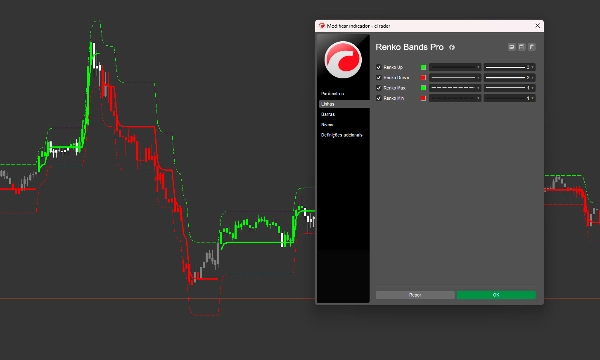Open Renko Max dashed style dropdown
The height and width of the screenshot is (360, 600).
pyautogui.click(x=455, y=88)
